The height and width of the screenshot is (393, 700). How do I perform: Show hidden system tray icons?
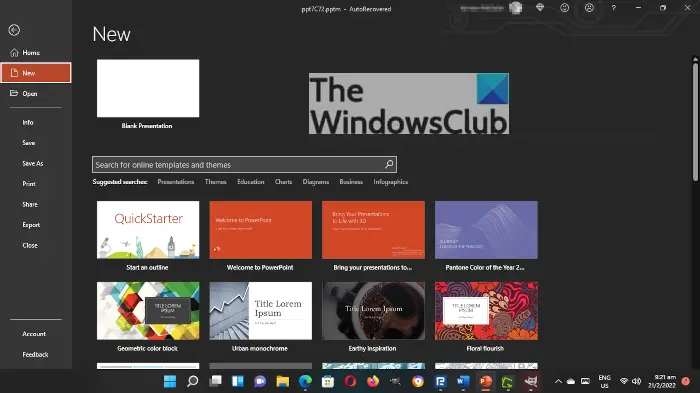(x=558, y=381)
